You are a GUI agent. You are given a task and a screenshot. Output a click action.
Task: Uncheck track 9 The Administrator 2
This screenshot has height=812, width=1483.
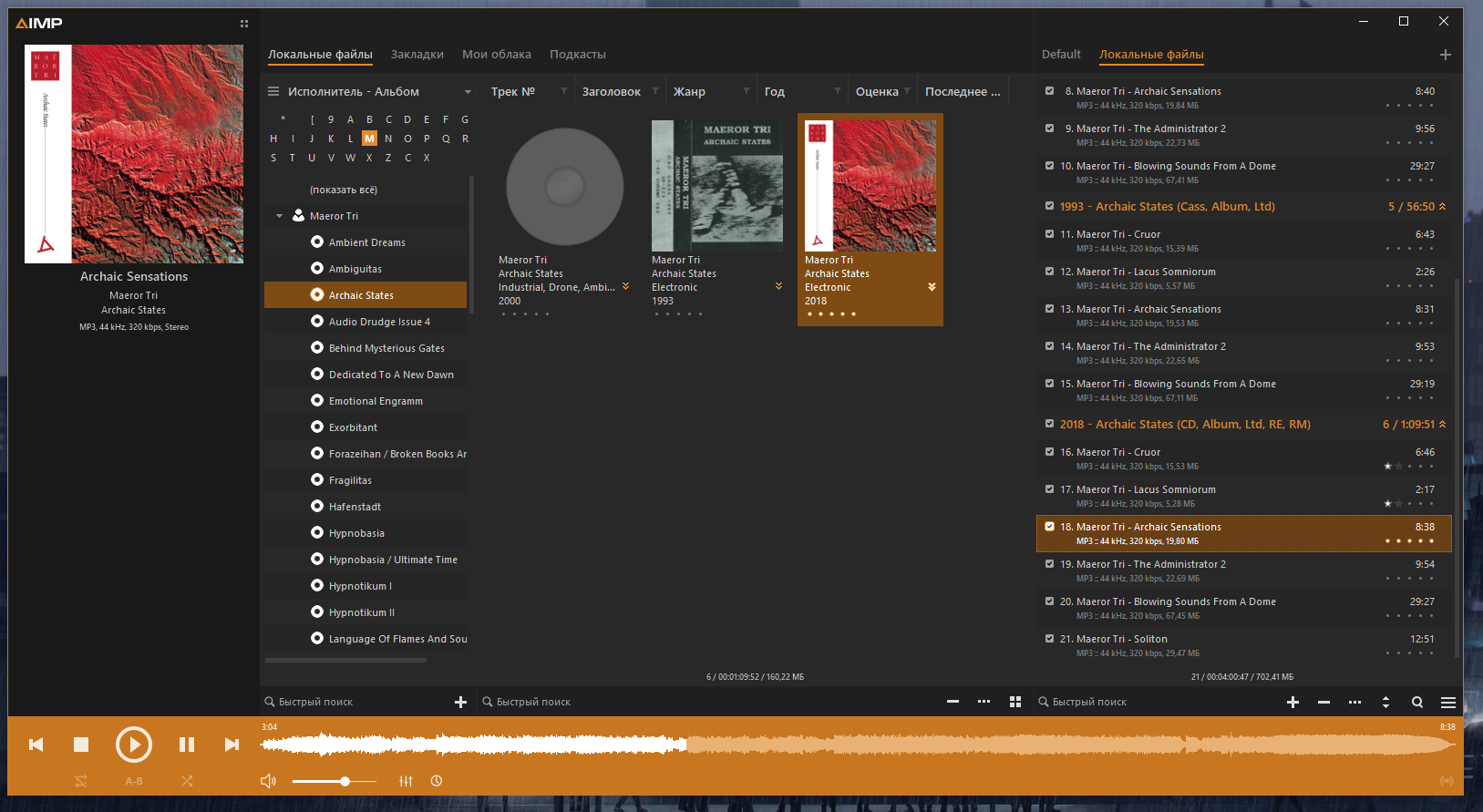pyautogui.click(x=1050, y=128)
